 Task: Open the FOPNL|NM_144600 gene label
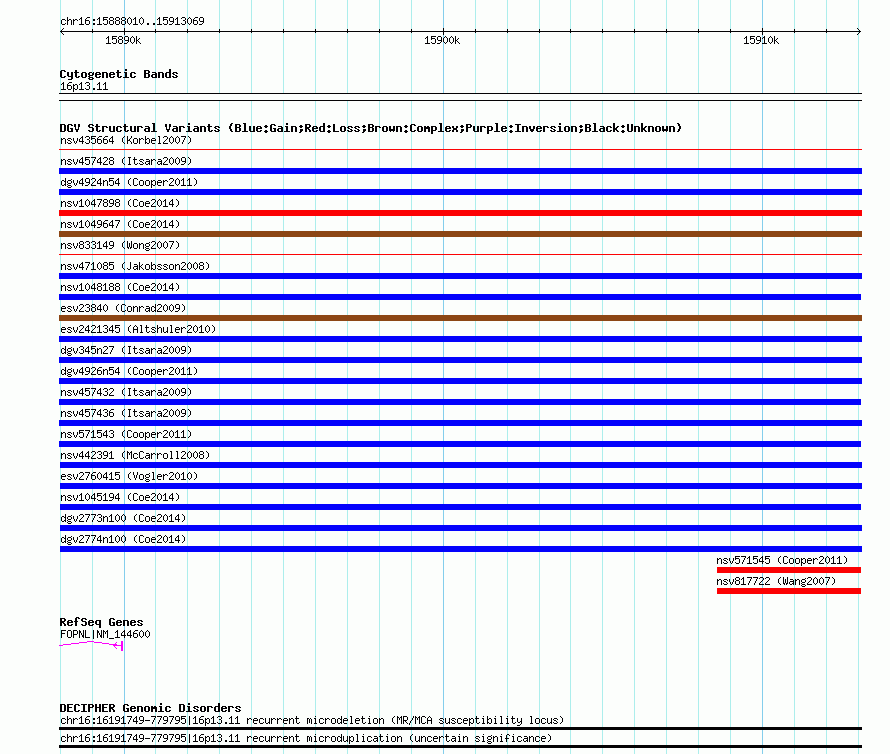[x=105, y=634]
